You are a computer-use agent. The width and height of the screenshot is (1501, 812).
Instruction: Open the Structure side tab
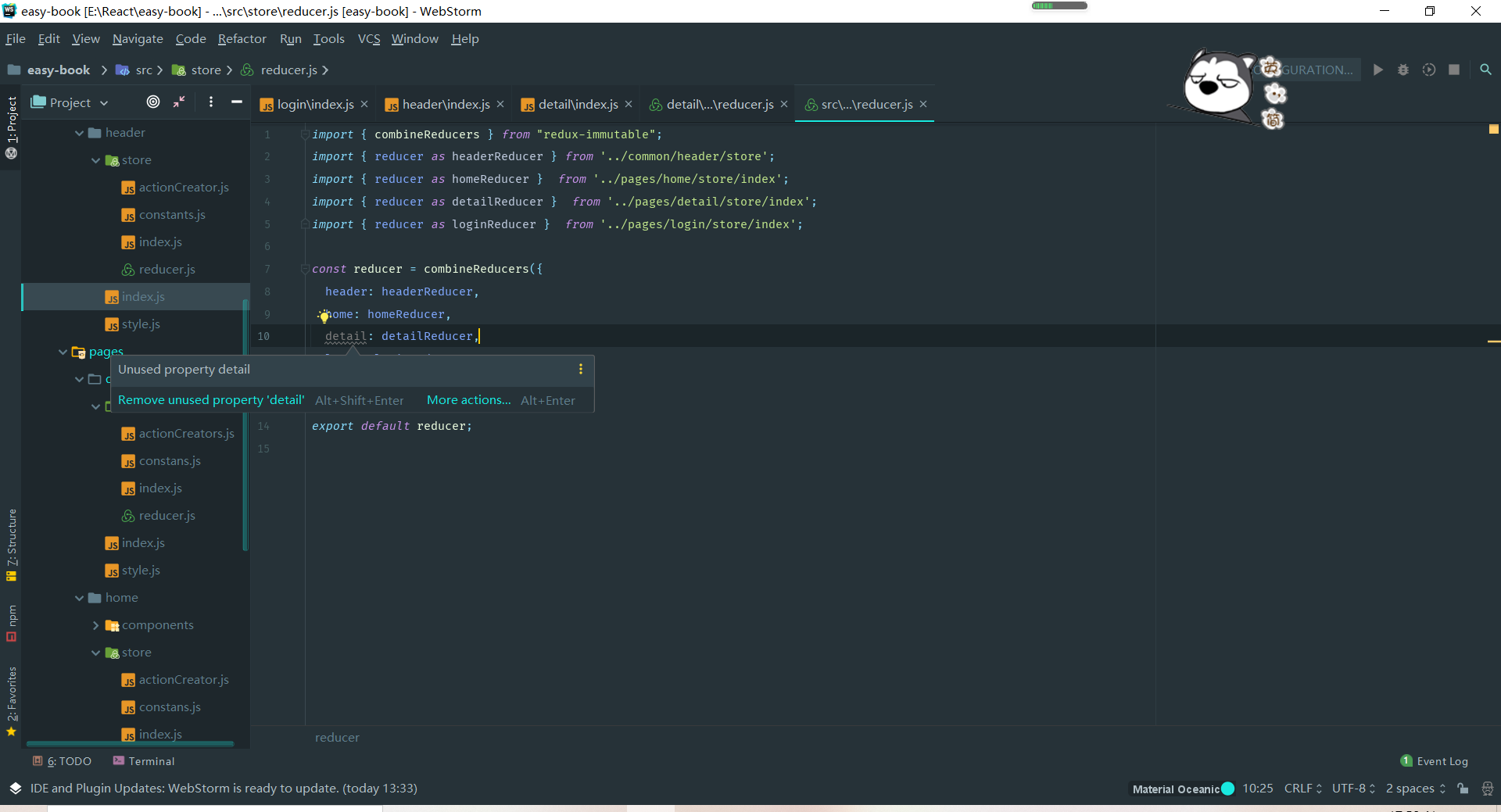[x=11, y=545]
